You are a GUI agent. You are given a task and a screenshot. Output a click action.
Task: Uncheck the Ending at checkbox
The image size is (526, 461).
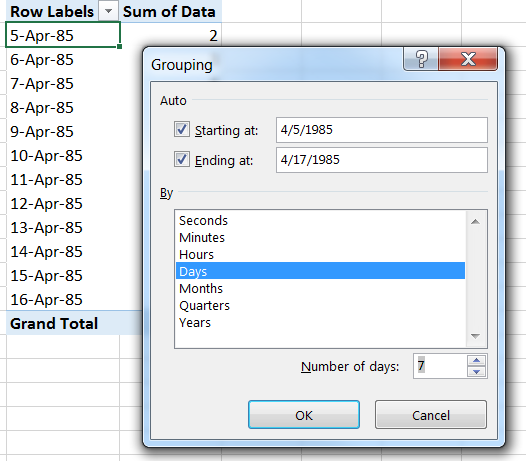tap(182, 159)
